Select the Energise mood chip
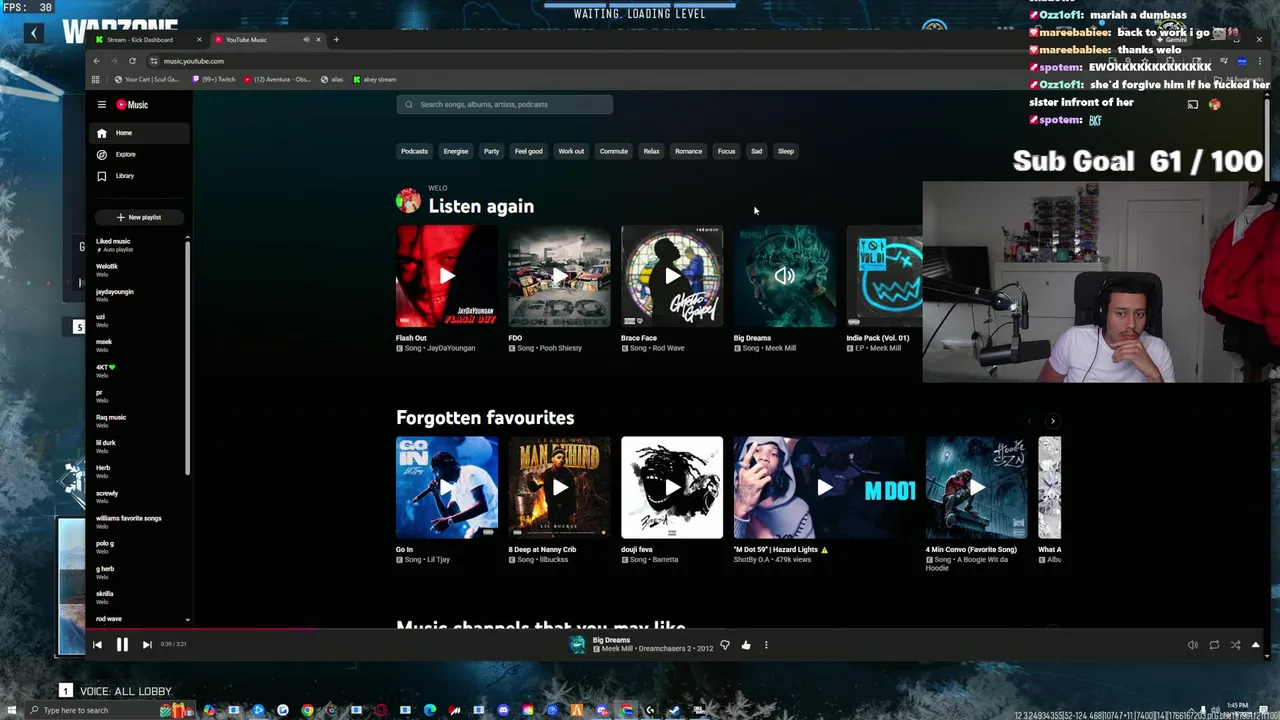Screen dimensions: 1280x720 coord(456,151)
